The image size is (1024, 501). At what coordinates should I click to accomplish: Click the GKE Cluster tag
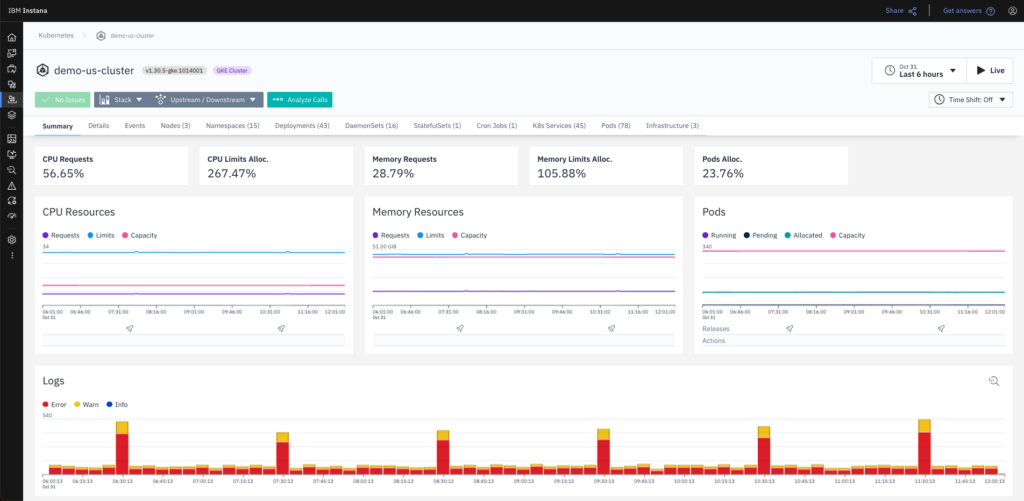pyautogui.click(x=232, y=70)
